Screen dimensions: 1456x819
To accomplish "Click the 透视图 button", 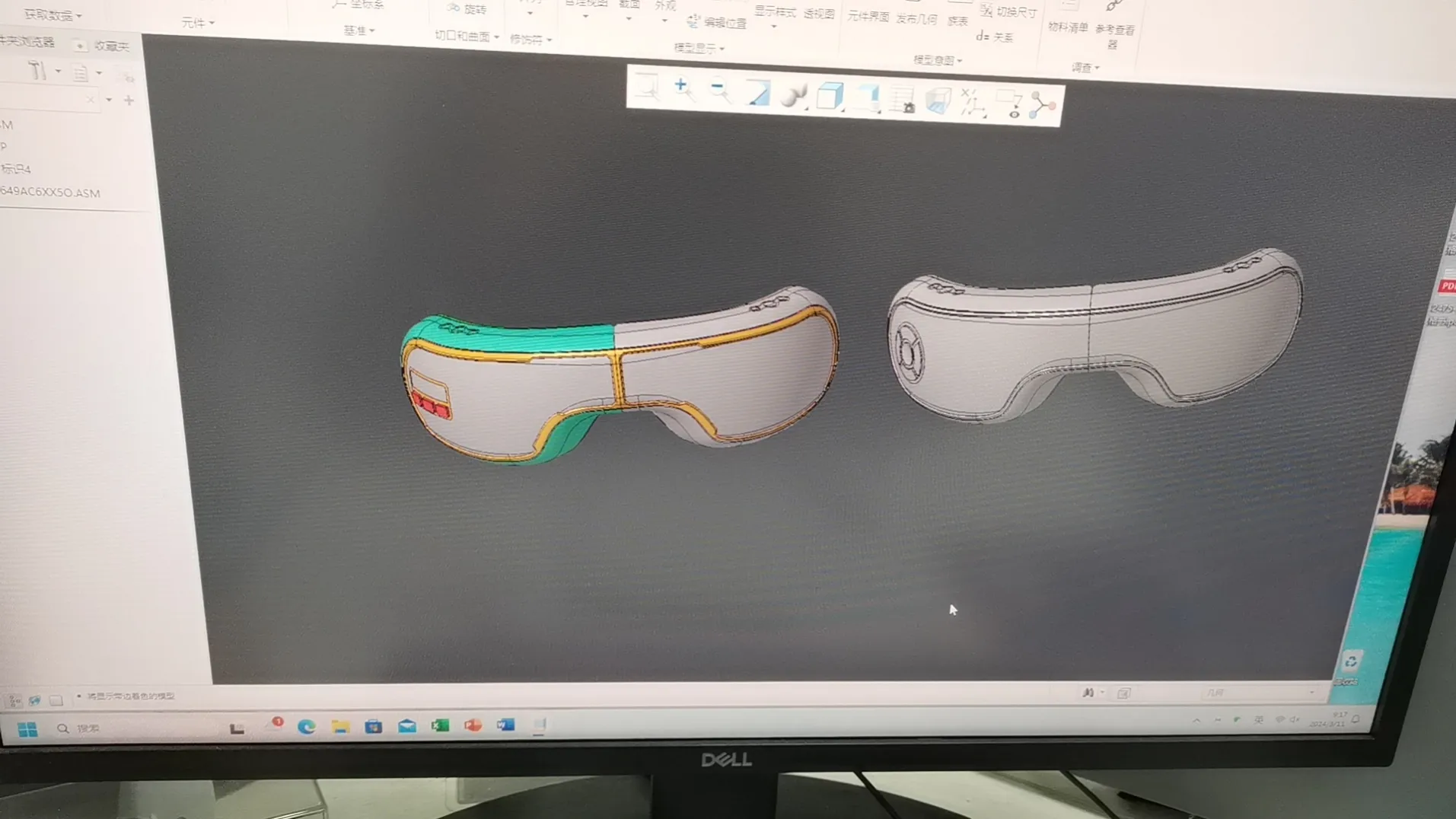I will coord(819,14).
